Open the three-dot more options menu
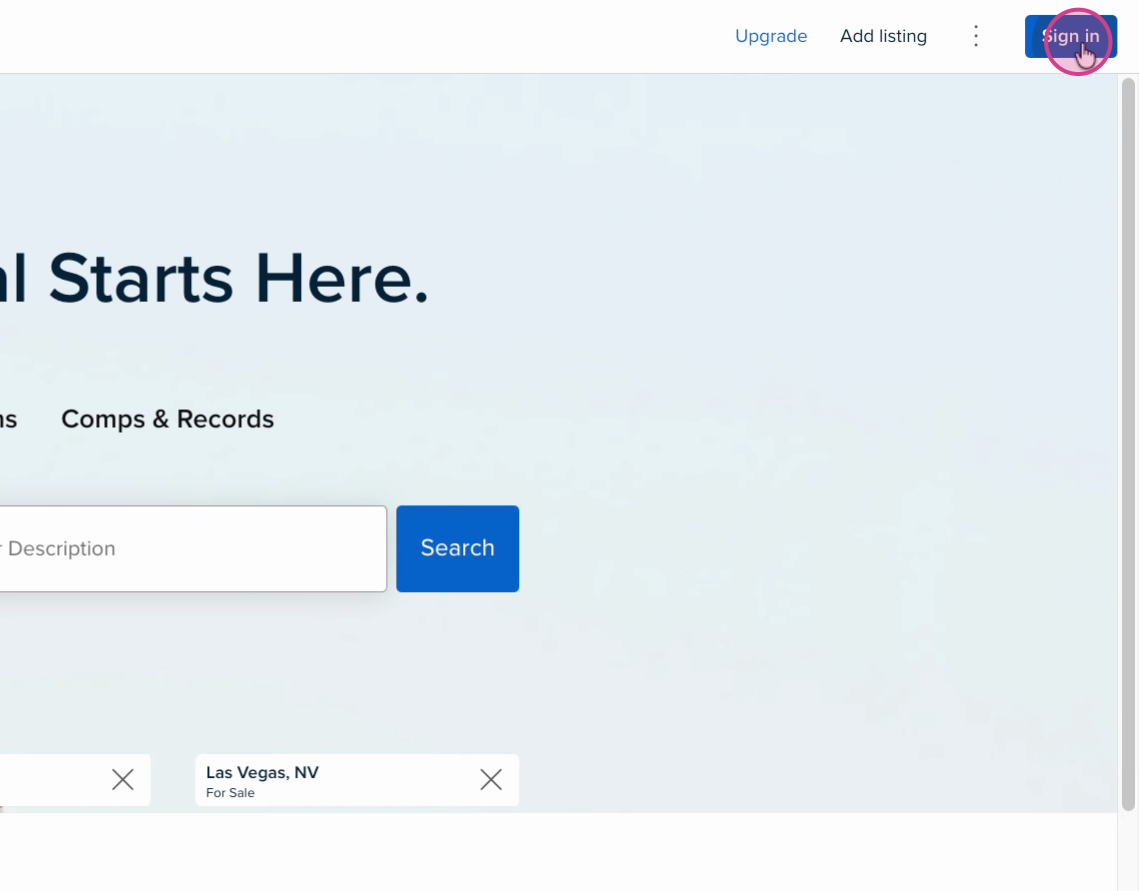The image size is (1139, 891). [976, 36]
